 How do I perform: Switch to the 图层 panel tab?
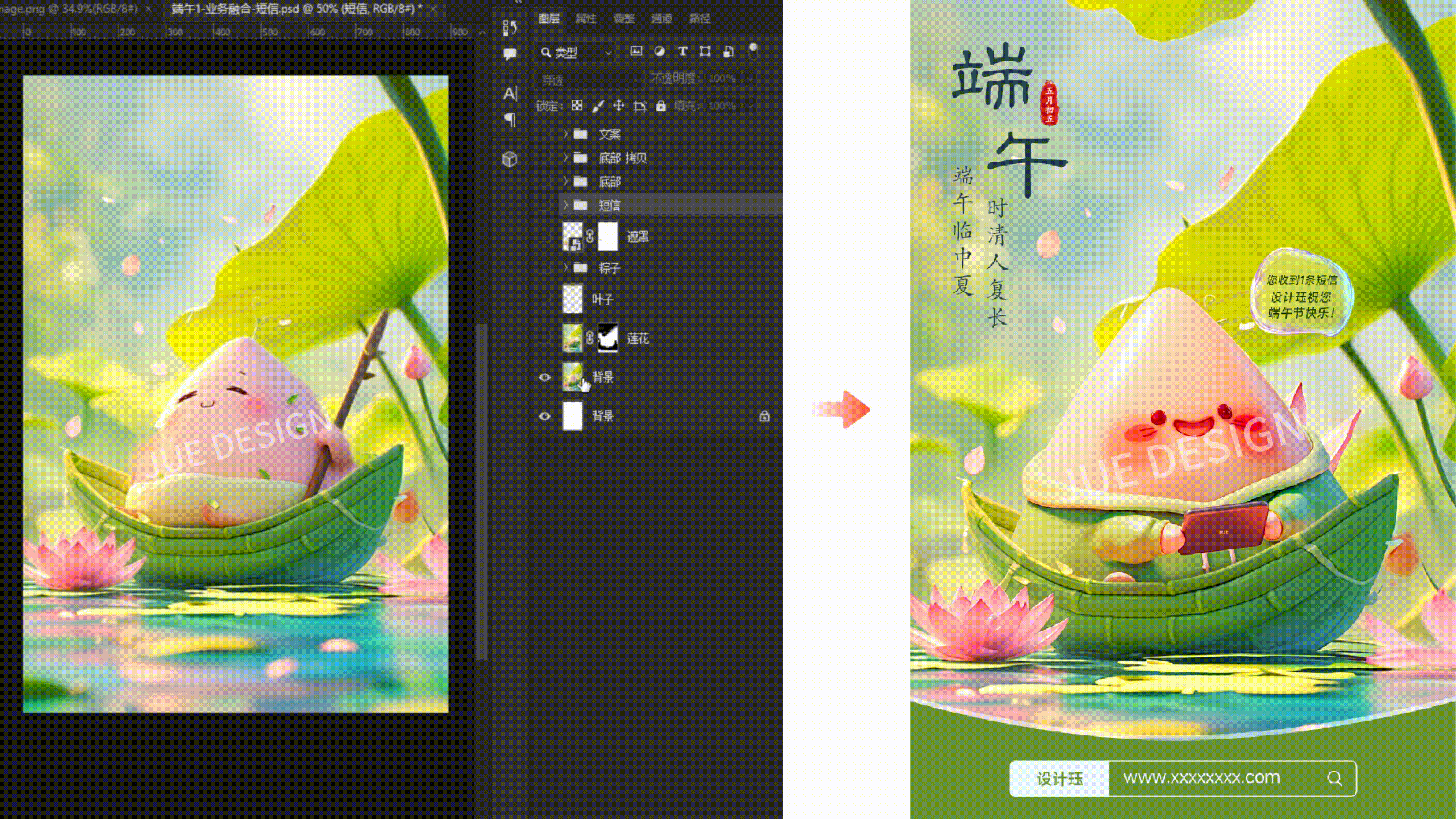click(549, 18)
